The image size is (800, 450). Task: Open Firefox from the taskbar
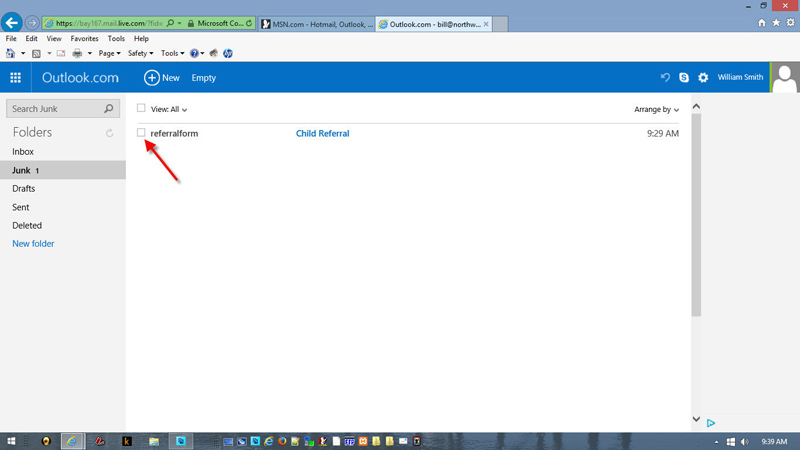coord(282,441)
